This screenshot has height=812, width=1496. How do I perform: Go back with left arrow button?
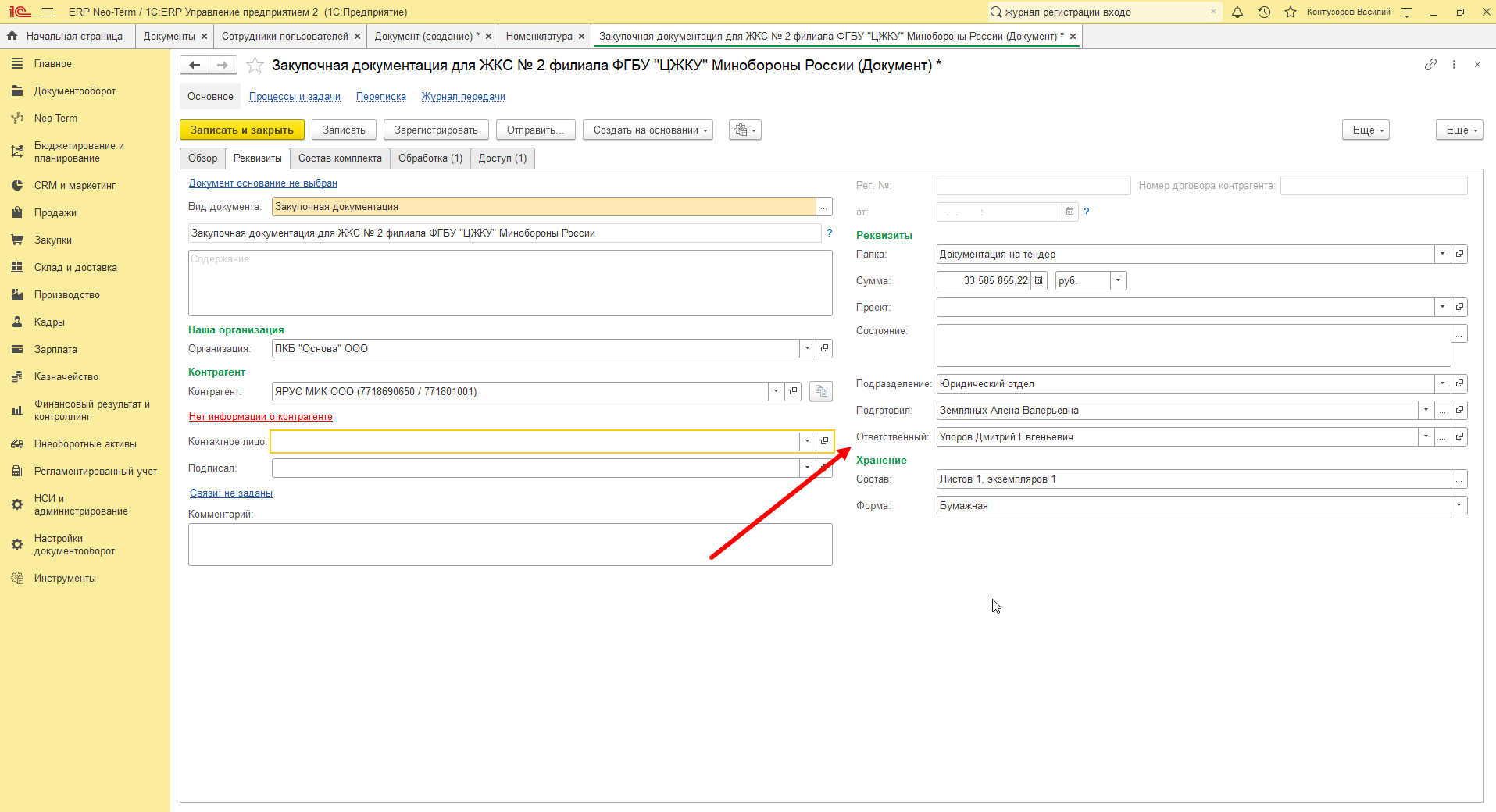tap(195, 66)
